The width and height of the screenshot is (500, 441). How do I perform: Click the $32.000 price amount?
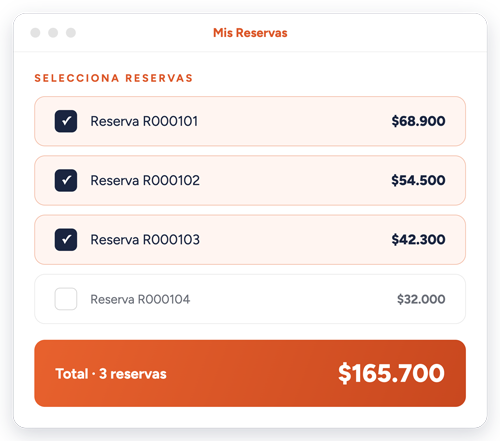click(421, 299)
